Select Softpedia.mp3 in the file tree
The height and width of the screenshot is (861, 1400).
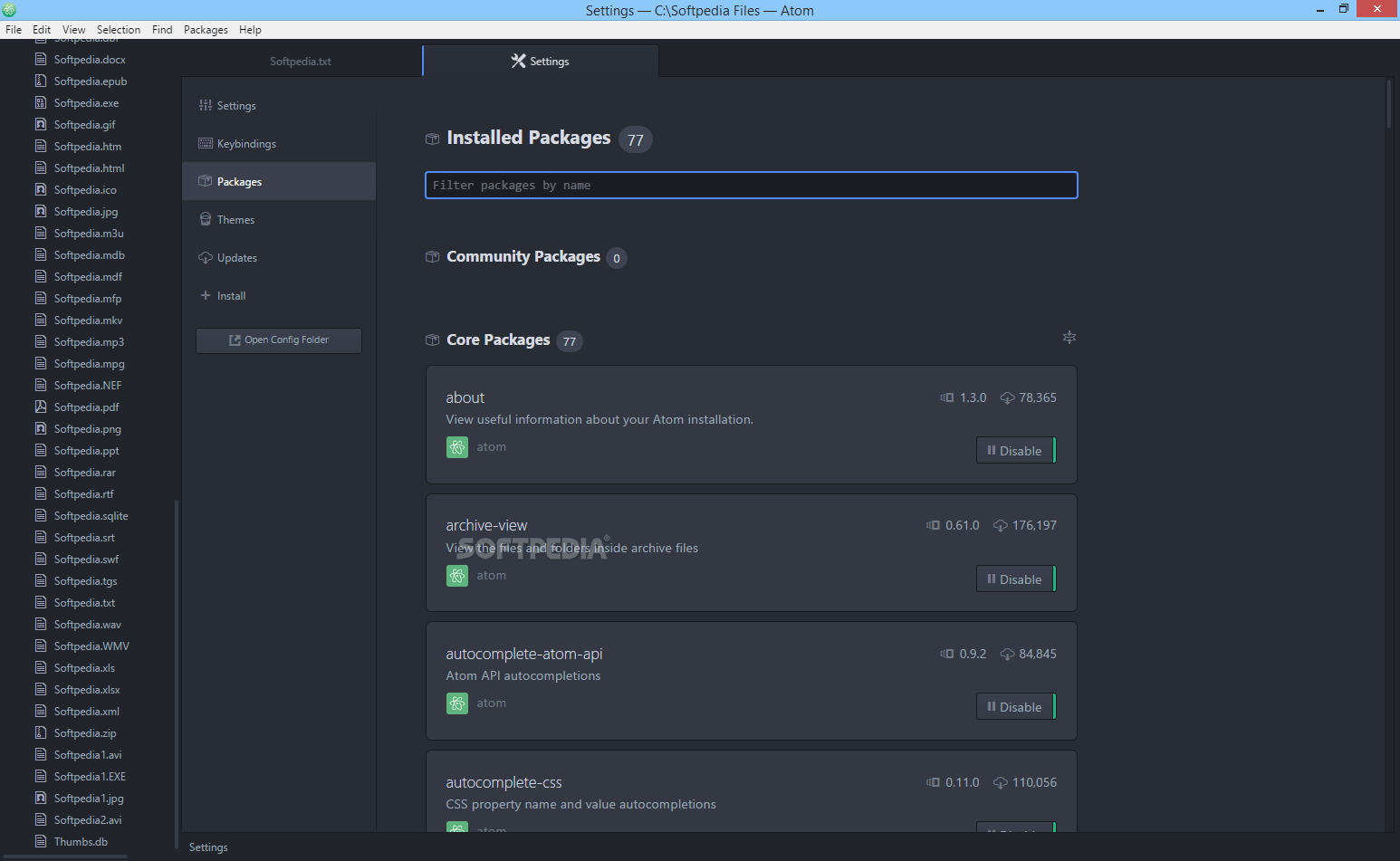[x=89, y=342]
